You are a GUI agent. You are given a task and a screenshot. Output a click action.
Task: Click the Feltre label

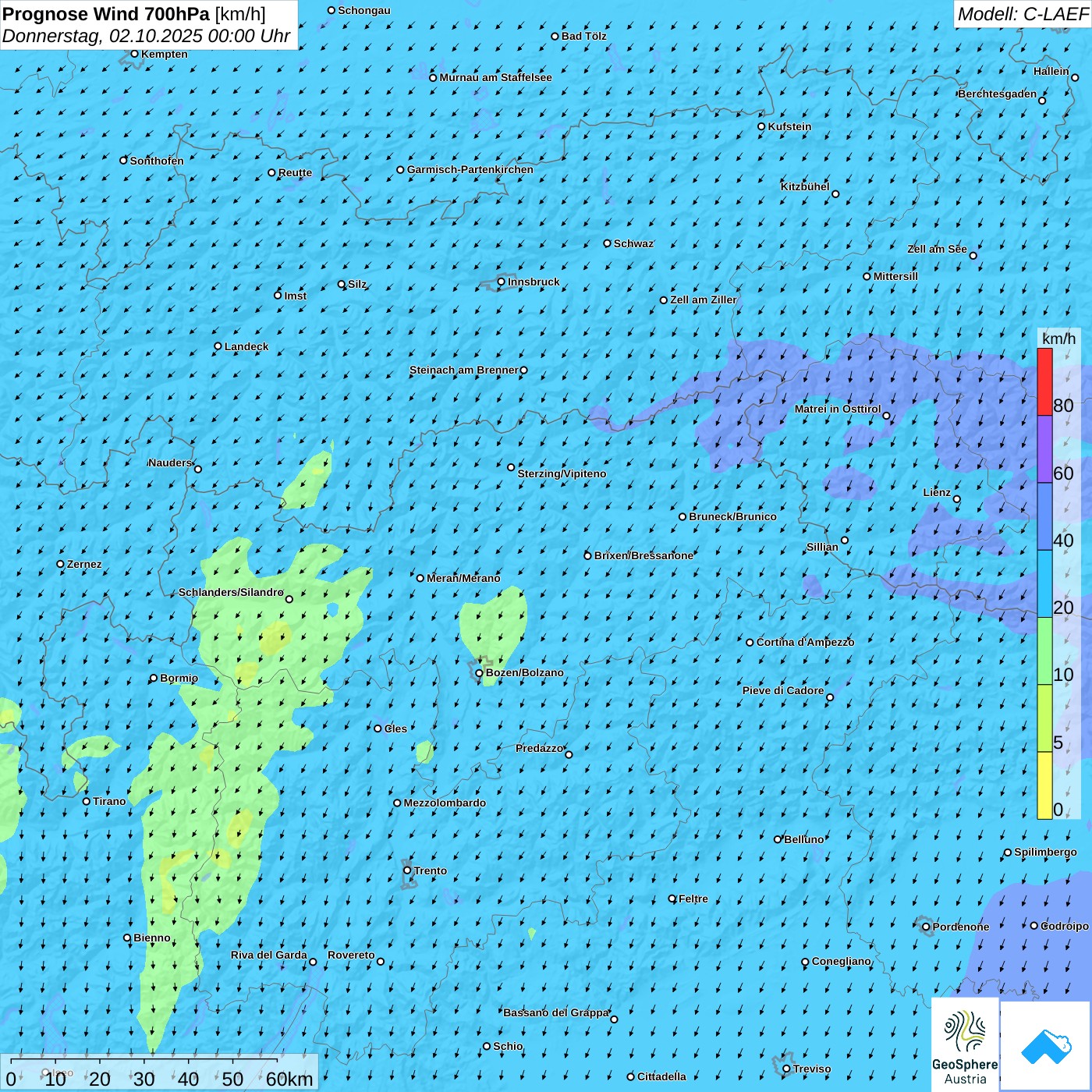pos(693,899)
